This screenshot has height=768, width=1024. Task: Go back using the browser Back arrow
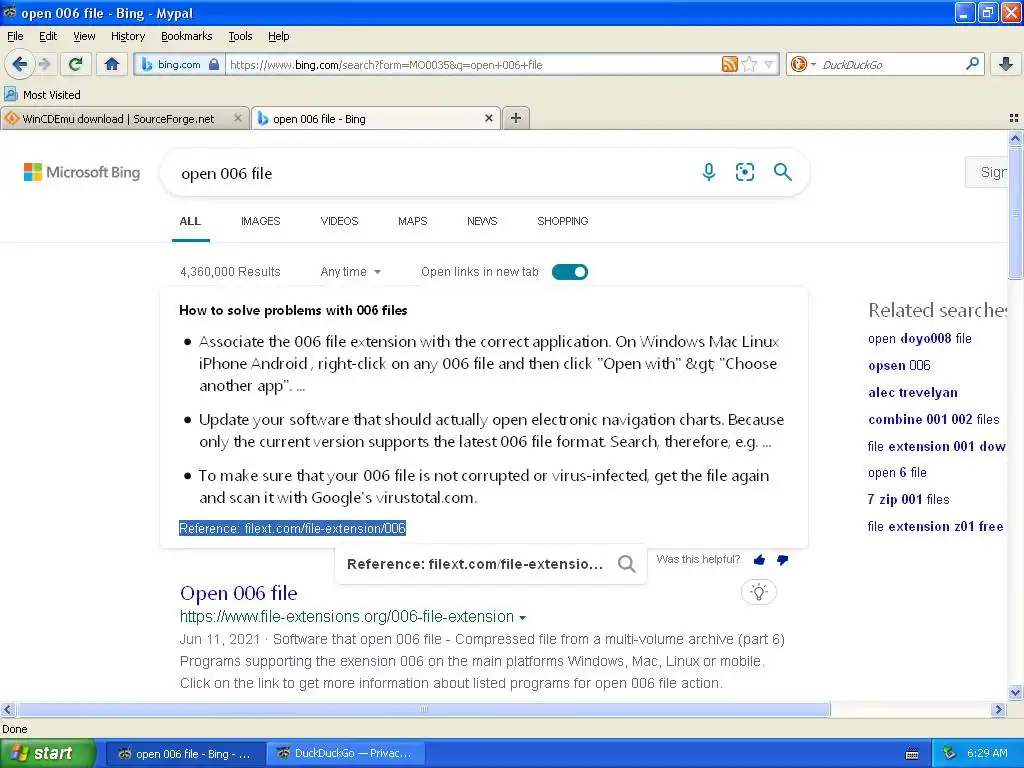click(19, 64)
